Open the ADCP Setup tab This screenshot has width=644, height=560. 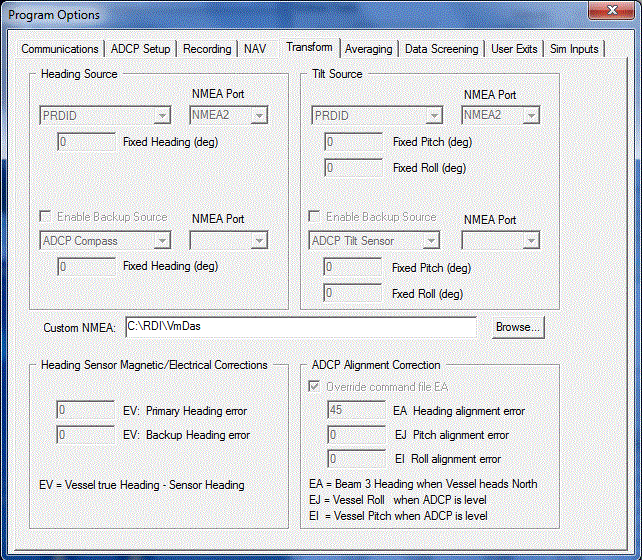pyautogui.click(x=141, y=49)
